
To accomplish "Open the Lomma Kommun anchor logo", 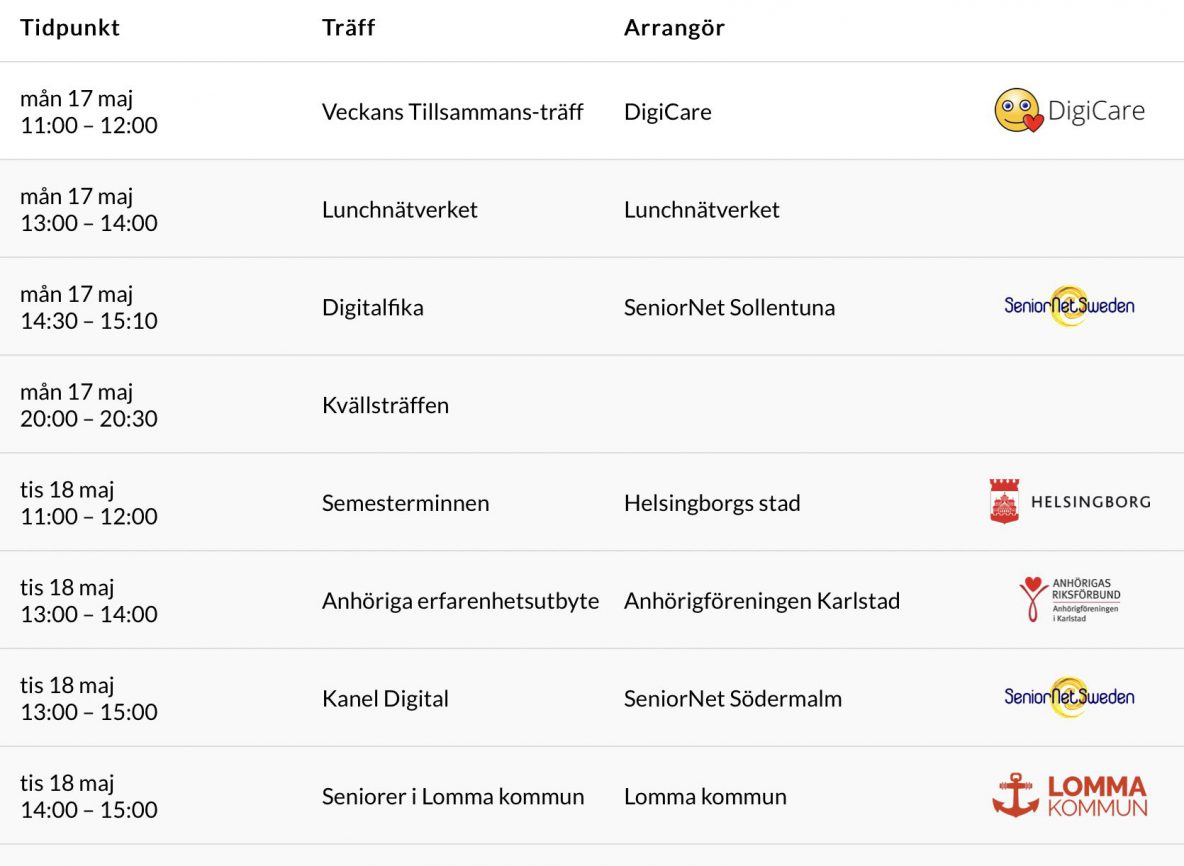I will 1069,795.
